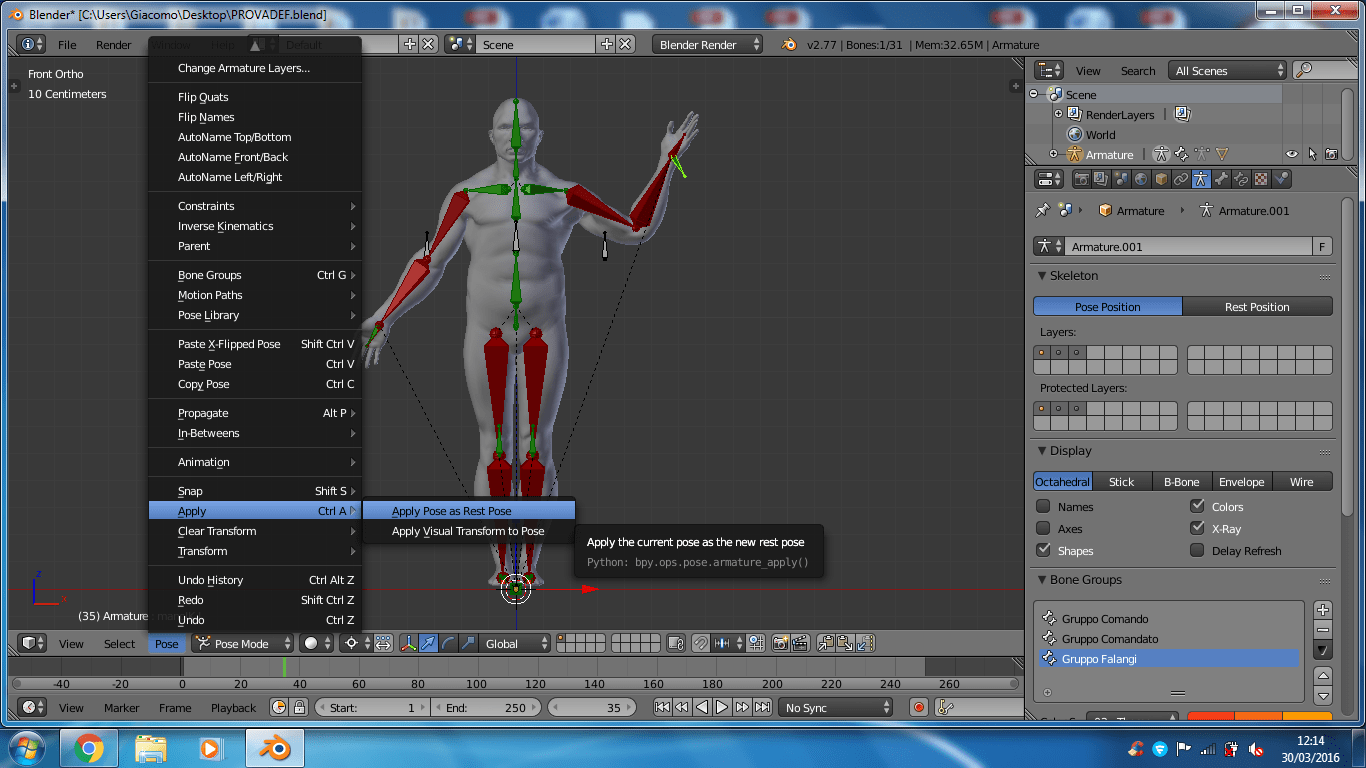Open the Global transform orientation dropdown

pos(513,643)
